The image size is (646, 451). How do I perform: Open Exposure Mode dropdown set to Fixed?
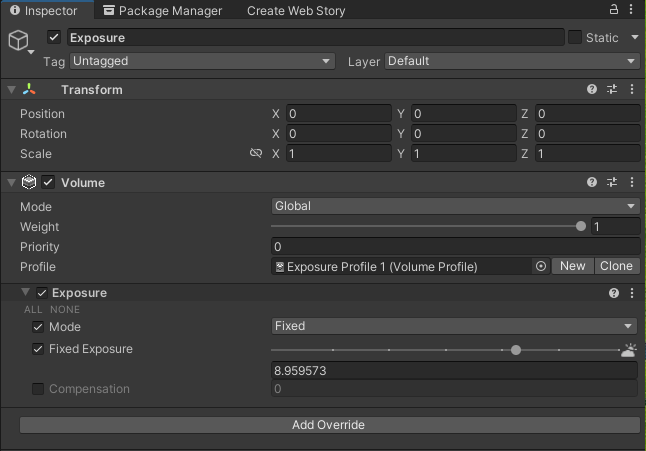pos(454,326)
